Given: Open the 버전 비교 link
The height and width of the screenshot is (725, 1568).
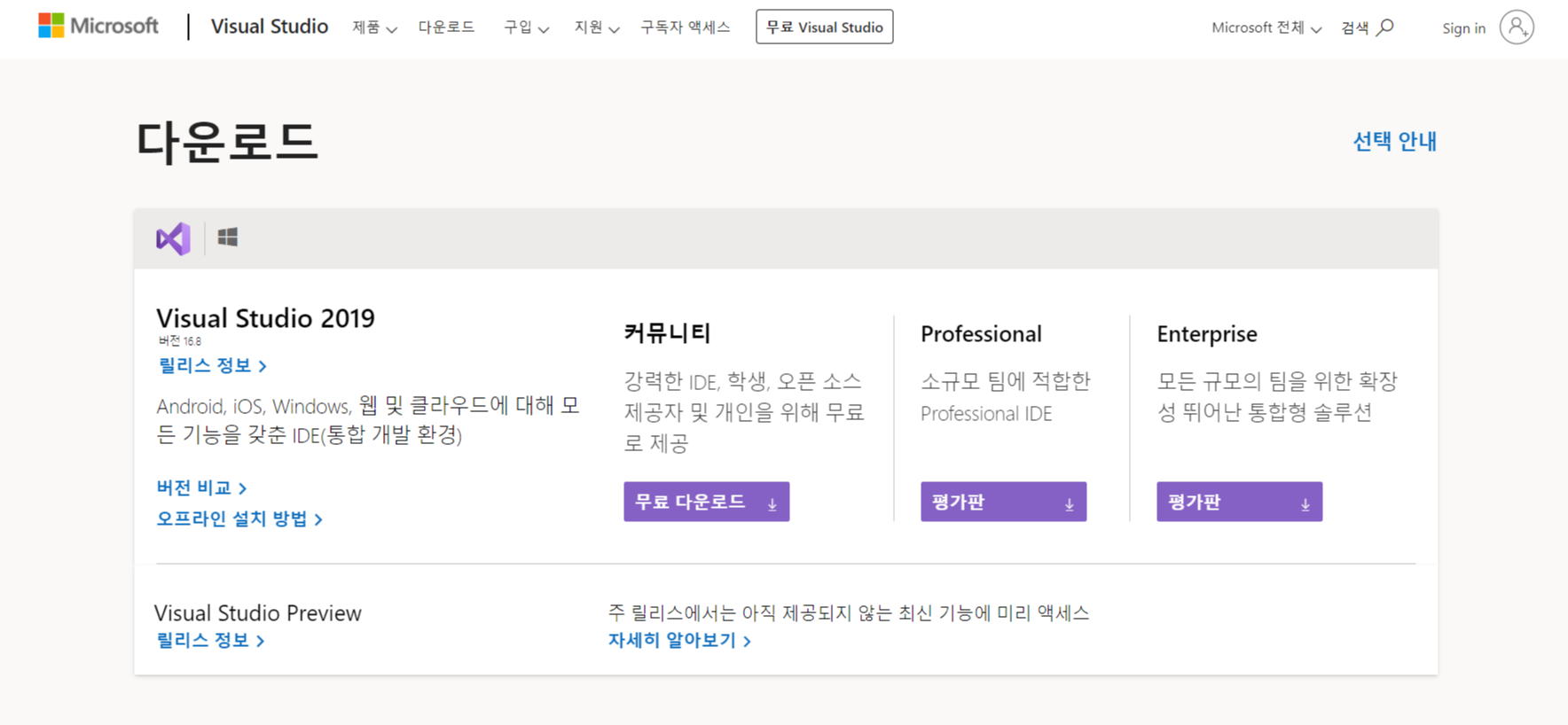Looking at the screenshot, I should tap(201, 487).
